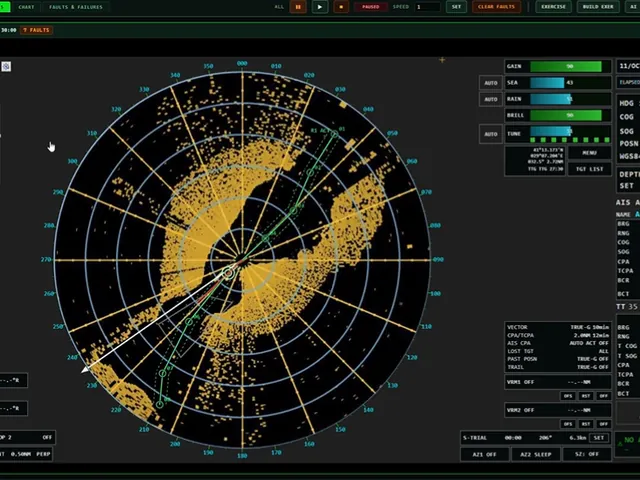The image size is (640, 480).
Task: Click the DEPTH SET panel
Action: pos(628,180)
